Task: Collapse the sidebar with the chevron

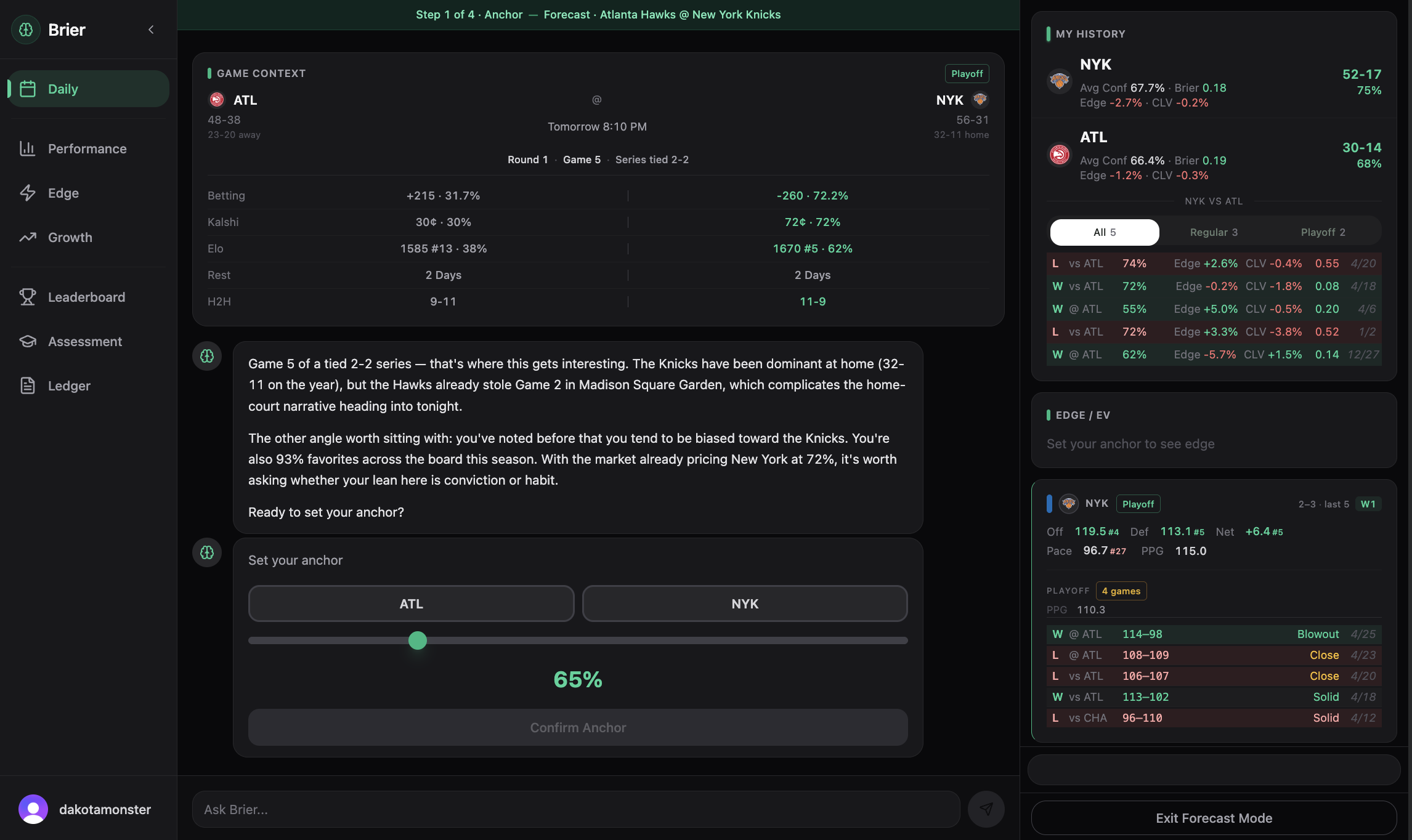Action: (x=151, y=30)
